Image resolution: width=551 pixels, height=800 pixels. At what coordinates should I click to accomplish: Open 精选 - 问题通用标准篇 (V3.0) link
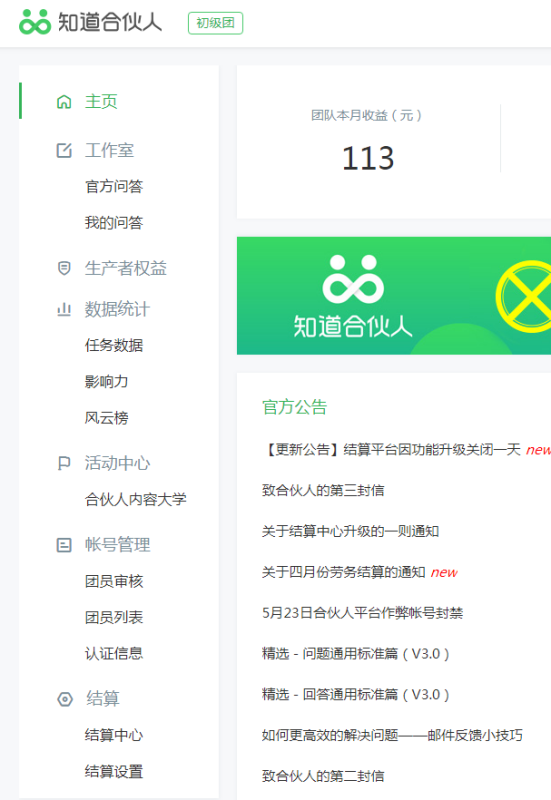click(x=356, y=654)
